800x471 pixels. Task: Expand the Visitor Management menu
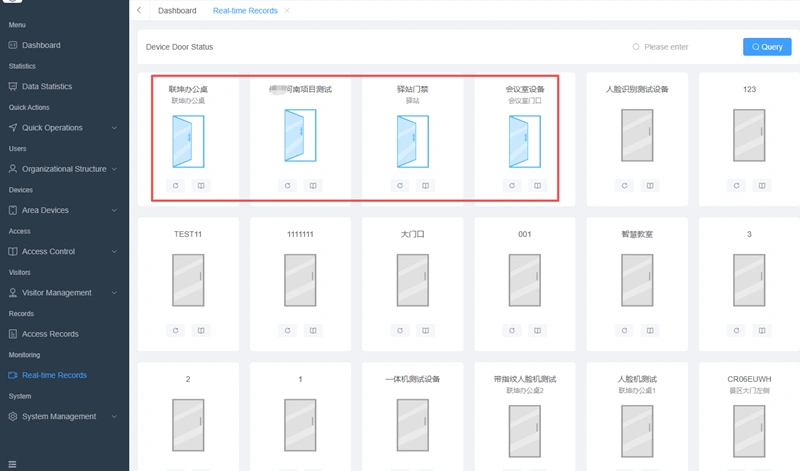coord(64,293)
